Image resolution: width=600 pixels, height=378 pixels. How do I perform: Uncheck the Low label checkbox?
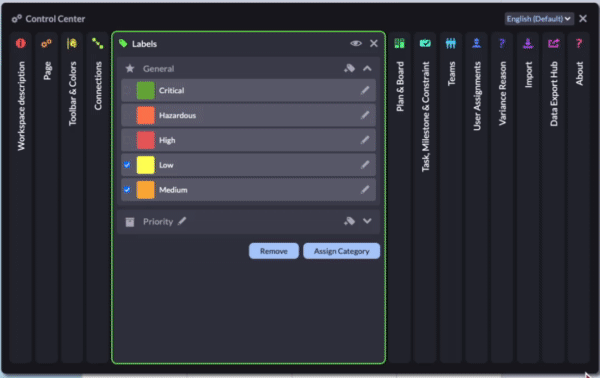(127, 165)
